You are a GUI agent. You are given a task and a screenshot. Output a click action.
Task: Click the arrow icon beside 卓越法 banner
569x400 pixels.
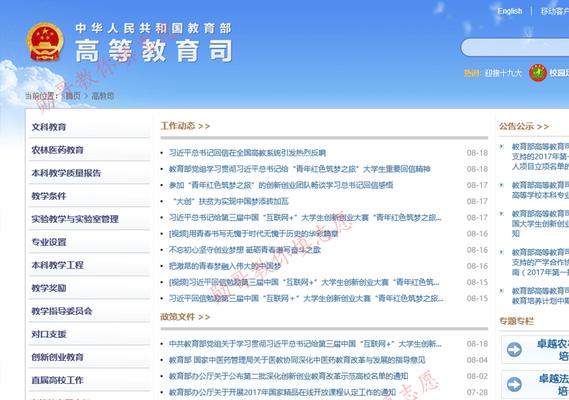[x=514, y=384]
